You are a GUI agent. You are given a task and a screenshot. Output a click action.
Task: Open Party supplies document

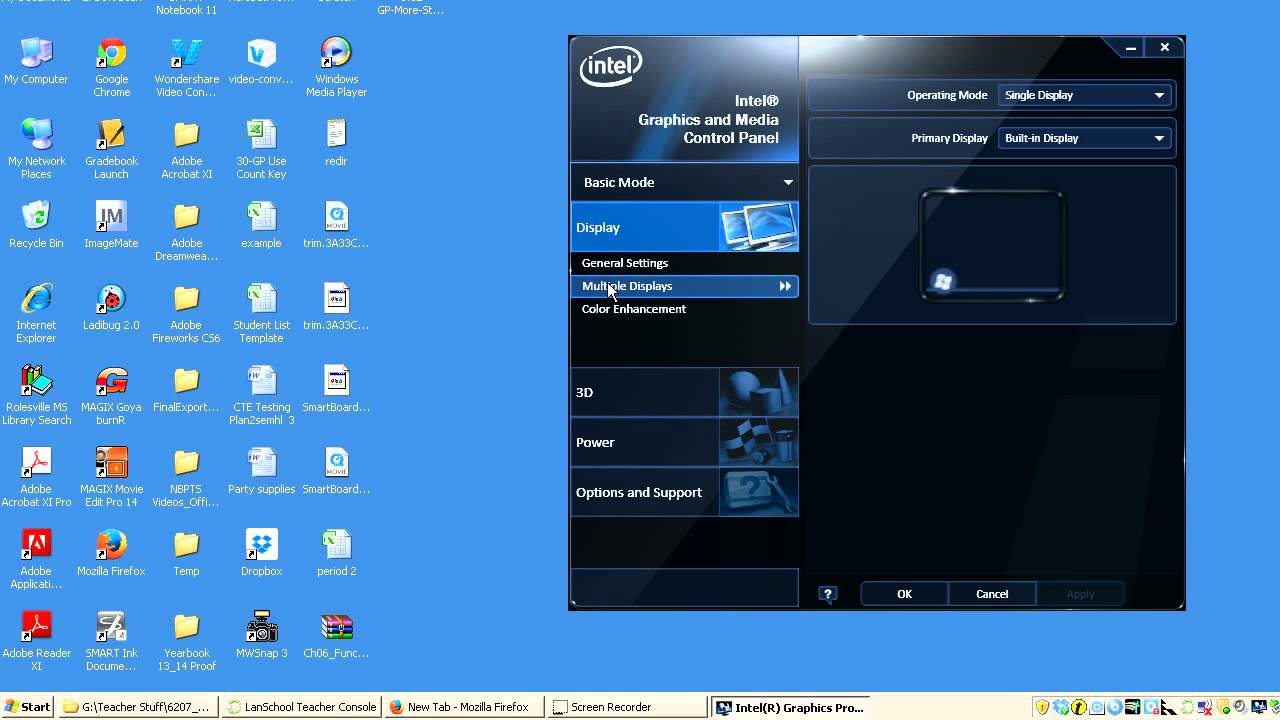(261, 472)
